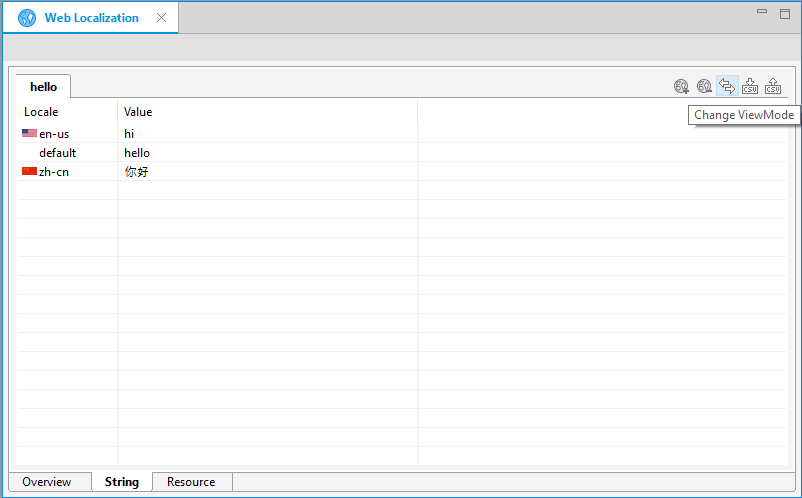Switch to the Overview tab

[47, 482]
